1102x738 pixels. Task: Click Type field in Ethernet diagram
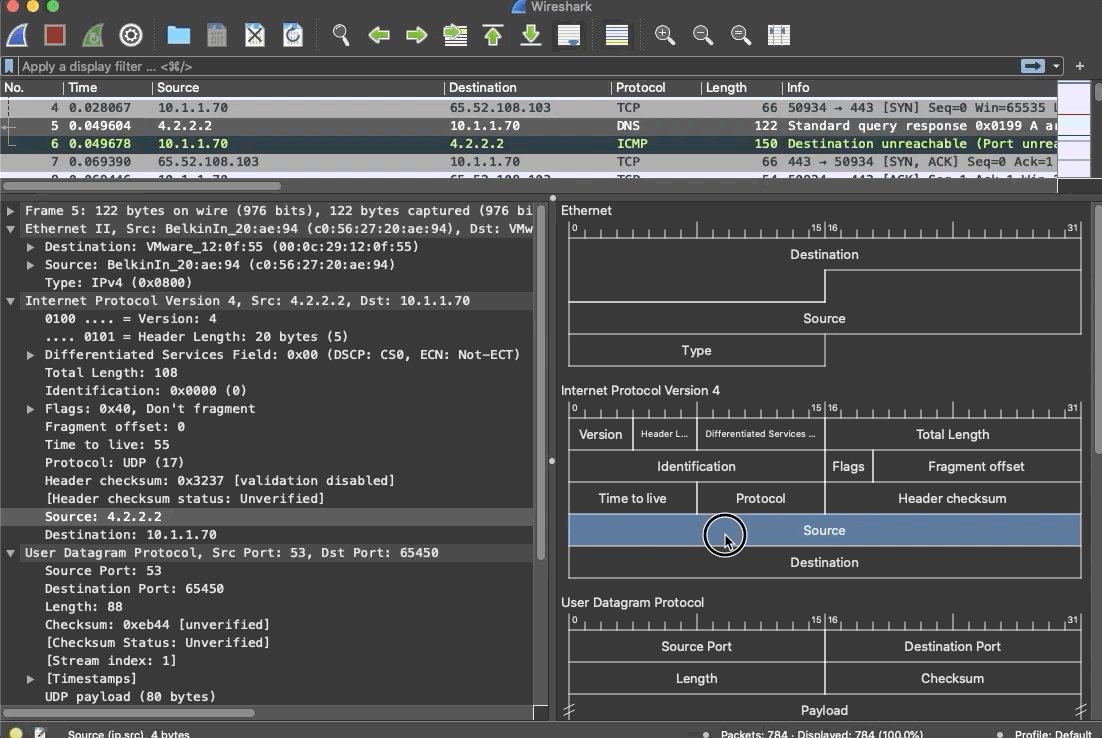696,350
